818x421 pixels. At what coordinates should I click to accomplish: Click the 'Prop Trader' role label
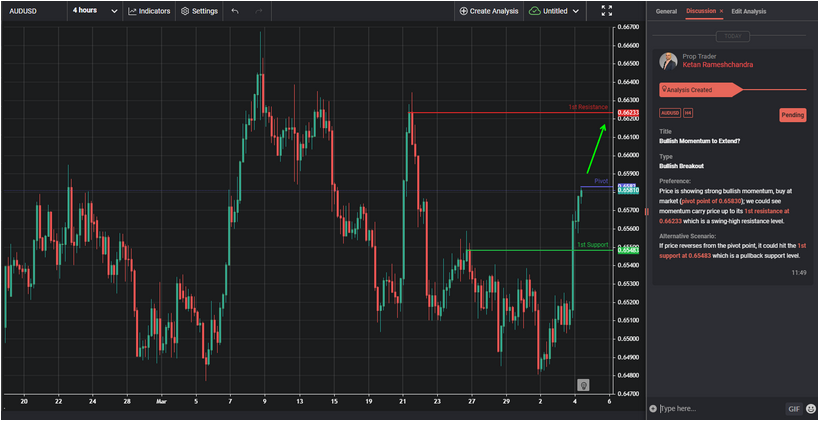[x=699, y=56]
